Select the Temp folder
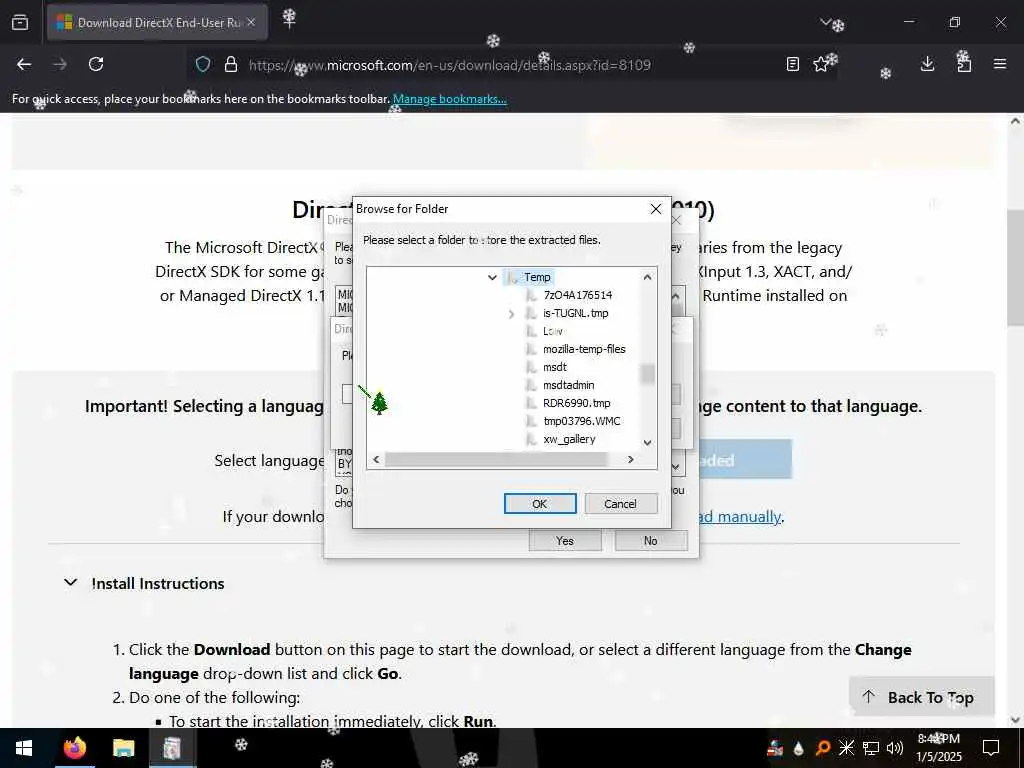This screenshot has height=768, width=1024. click(537, 278)
